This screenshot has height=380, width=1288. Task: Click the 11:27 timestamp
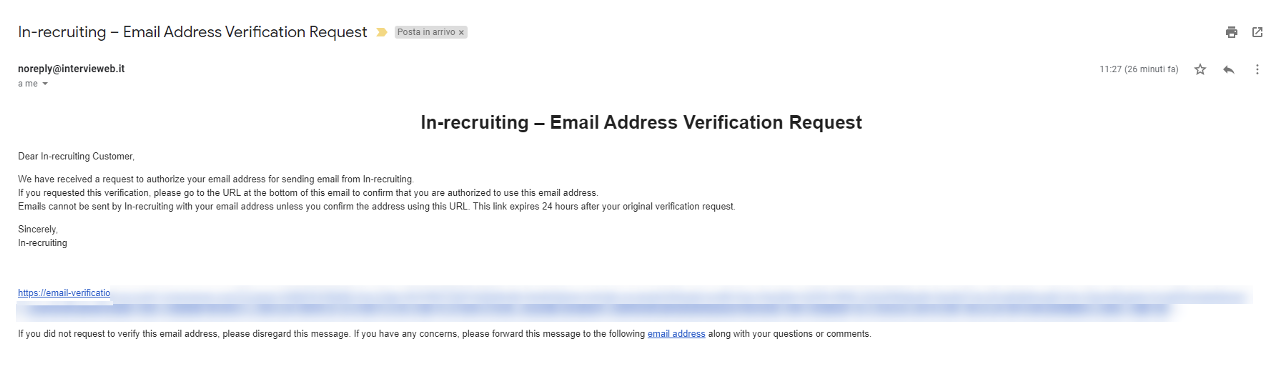(1138, 69)
